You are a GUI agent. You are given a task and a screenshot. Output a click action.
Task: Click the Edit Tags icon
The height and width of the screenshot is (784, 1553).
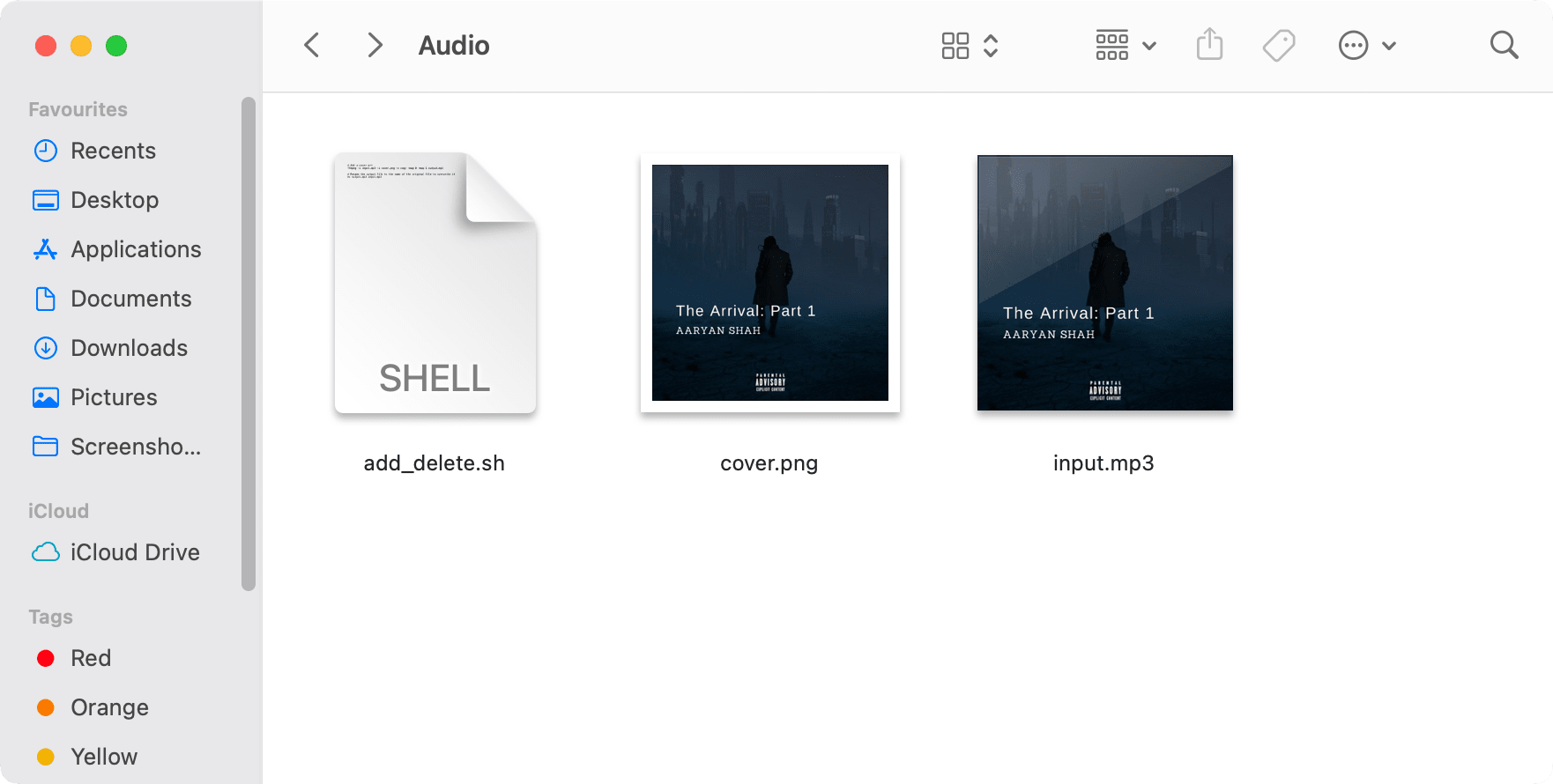(x=1279, y=45)
